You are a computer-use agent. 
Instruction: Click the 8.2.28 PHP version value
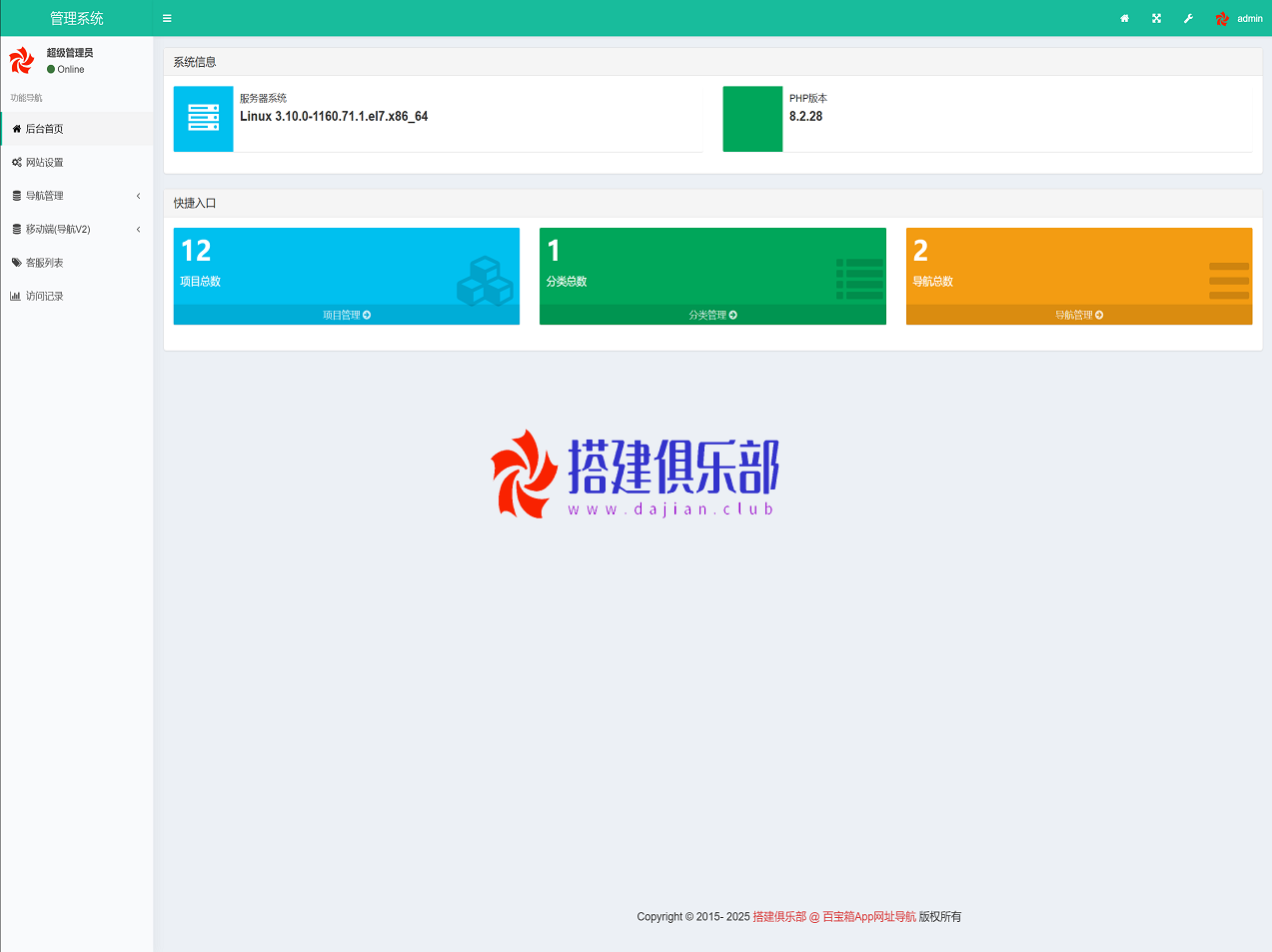point(806,117)
